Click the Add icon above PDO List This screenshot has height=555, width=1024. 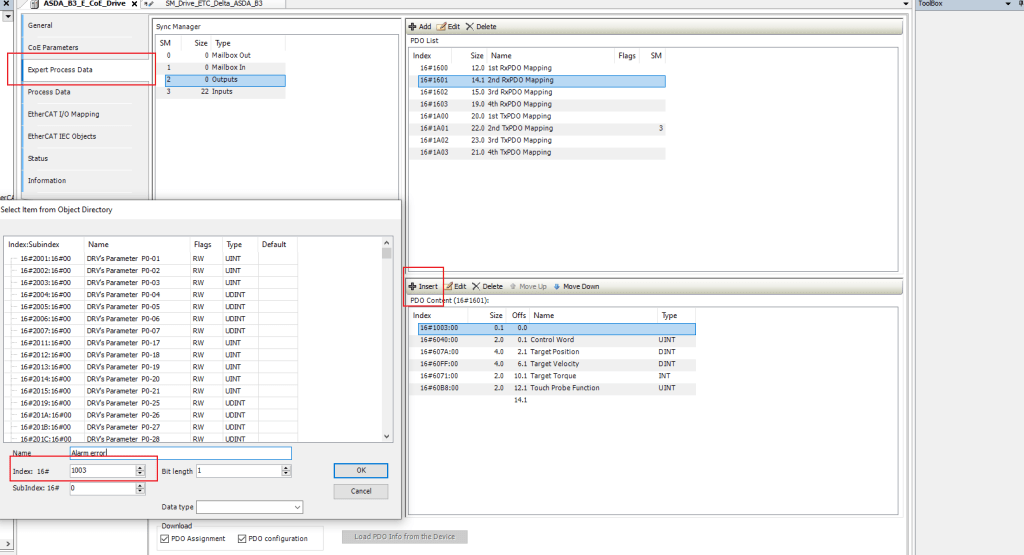[x=413, y=26]
